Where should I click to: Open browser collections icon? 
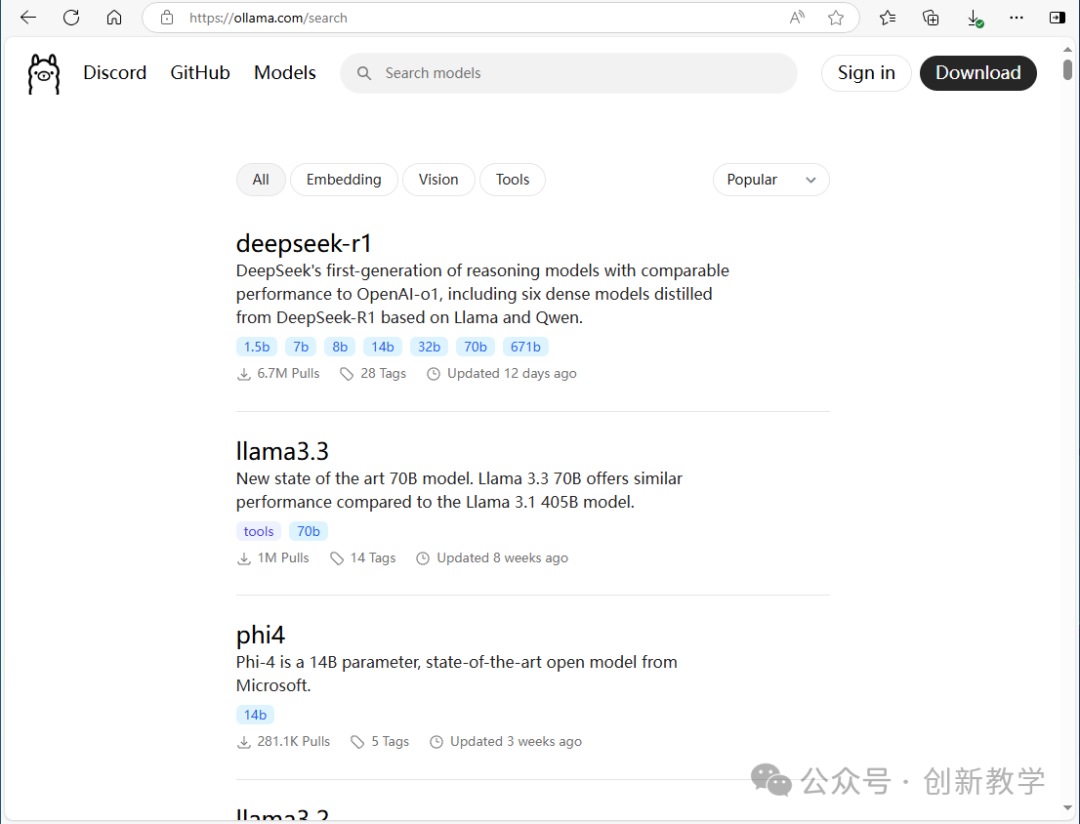click(x=931, y=18)
